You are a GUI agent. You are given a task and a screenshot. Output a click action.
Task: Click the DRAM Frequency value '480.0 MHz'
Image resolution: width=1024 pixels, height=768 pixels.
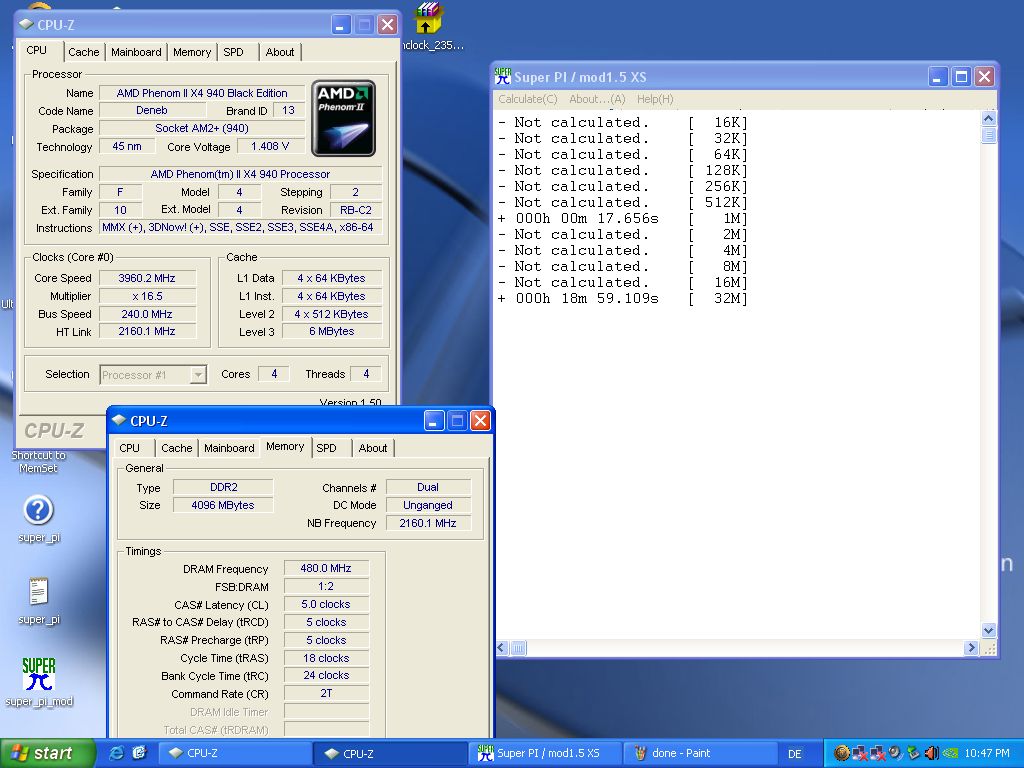click(x=326, y=568)
